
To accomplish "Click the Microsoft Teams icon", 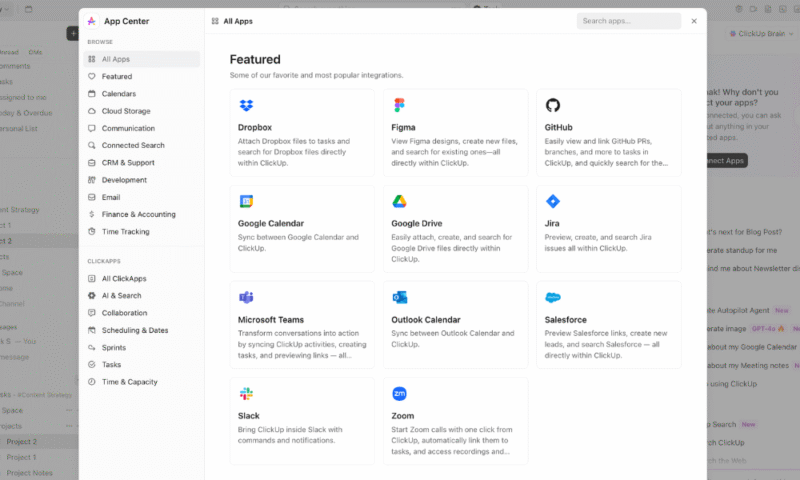I will [x=246, y=297].
